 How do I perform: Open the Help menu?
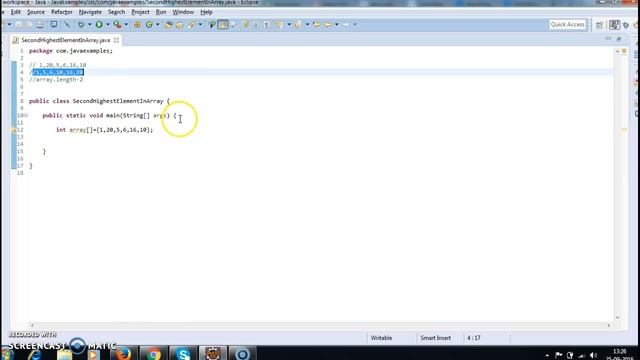tap(206, 12)
